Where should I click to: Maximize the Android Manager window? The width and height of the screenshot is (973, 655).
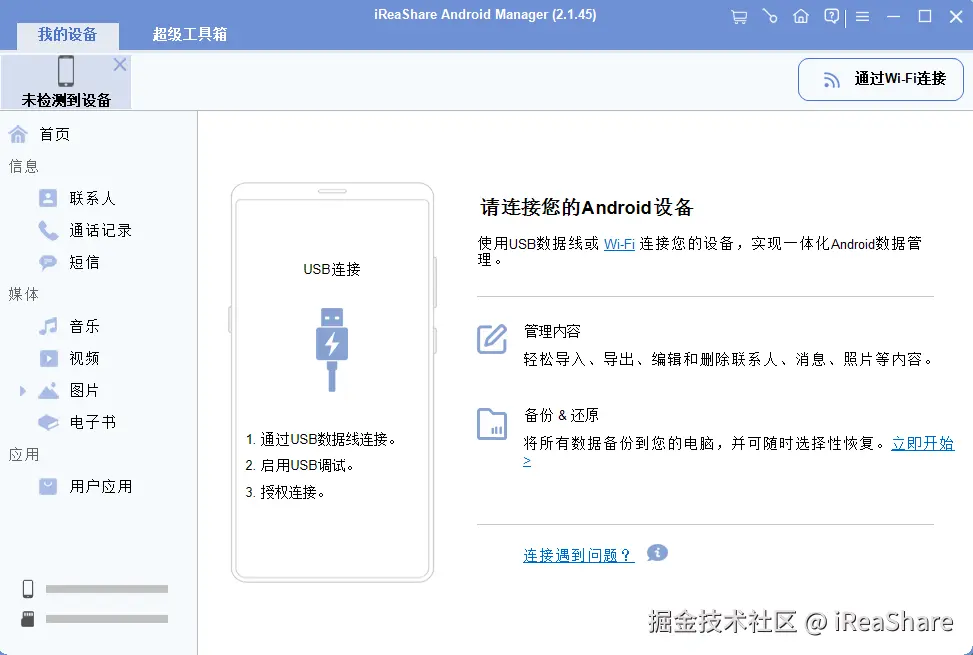(925, 17)
